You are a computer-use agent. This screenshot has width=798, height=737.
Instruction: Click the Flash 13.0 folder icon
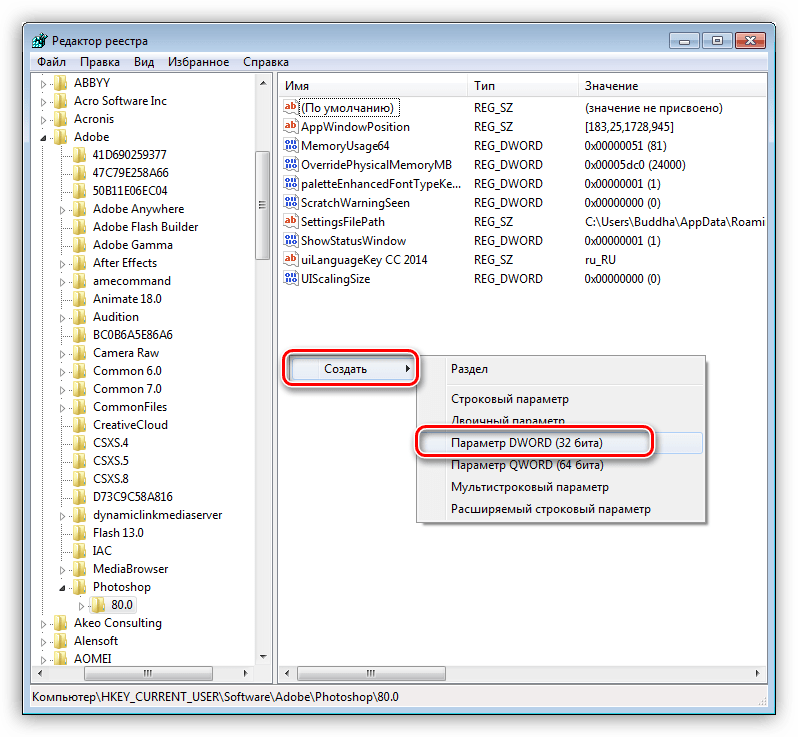pos(79,532)
